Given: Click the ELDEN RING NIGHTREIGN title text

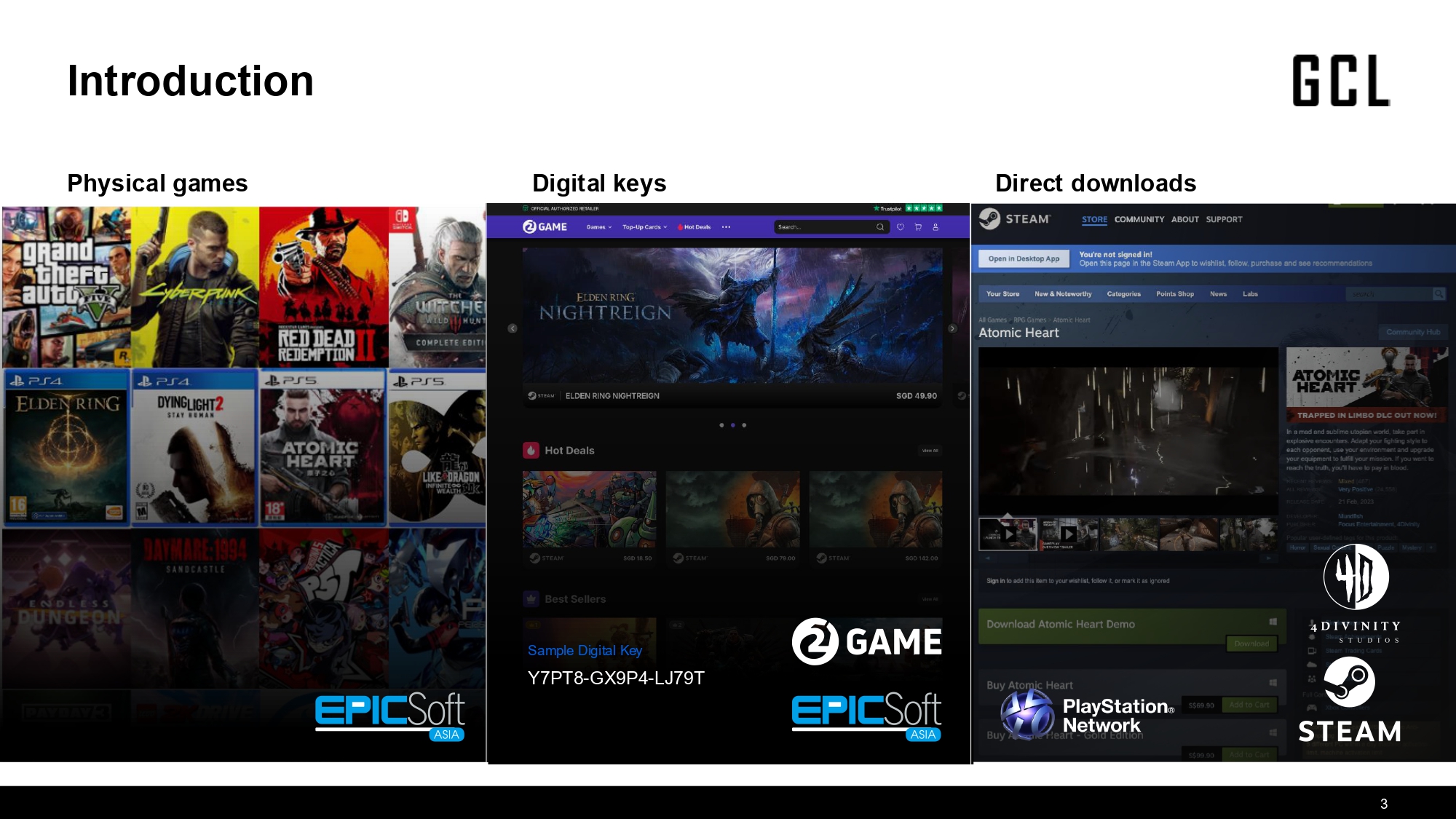Looking at the screenshot, I should point(612,396).
